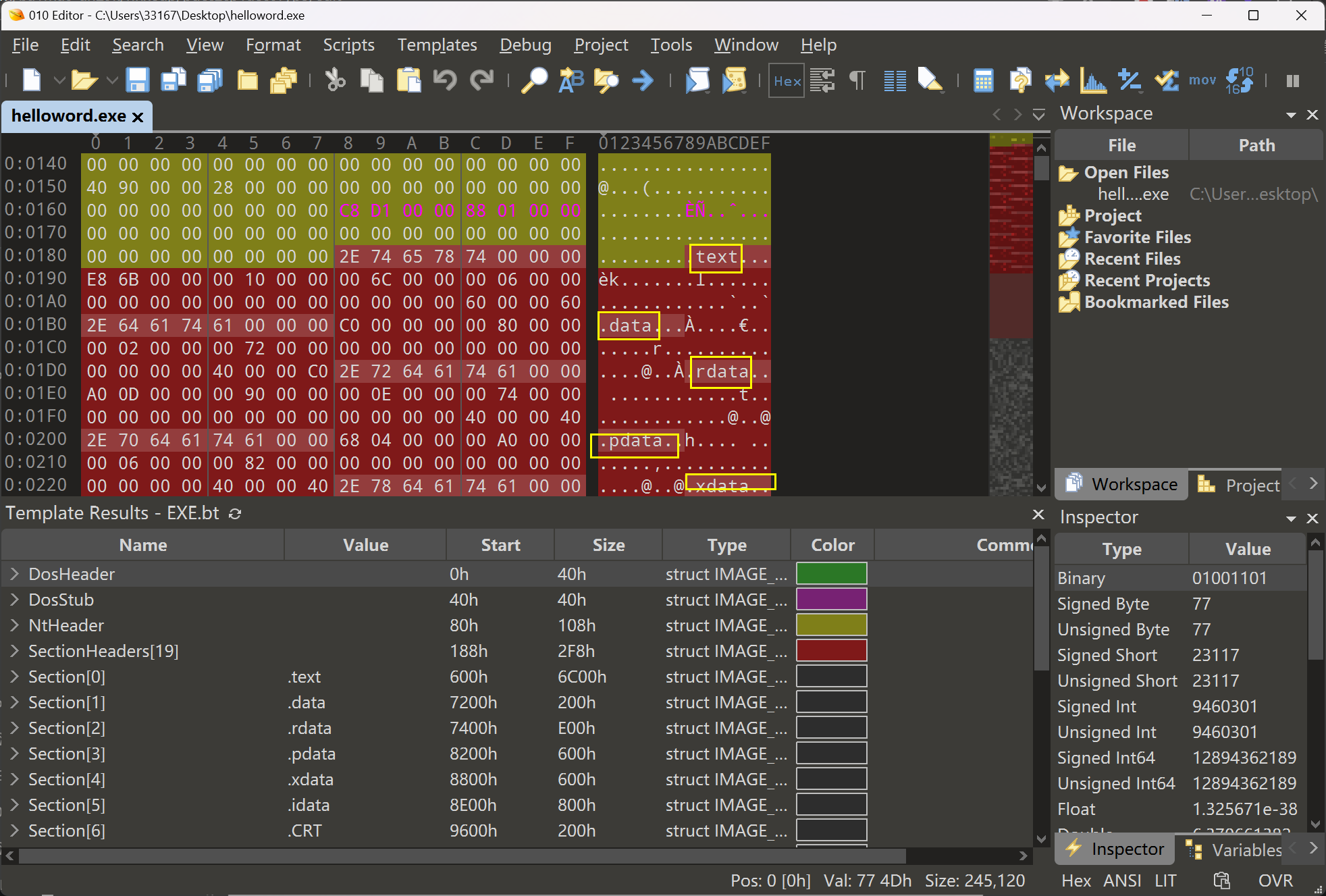Click the Replace AB icon

pos(571,80)
